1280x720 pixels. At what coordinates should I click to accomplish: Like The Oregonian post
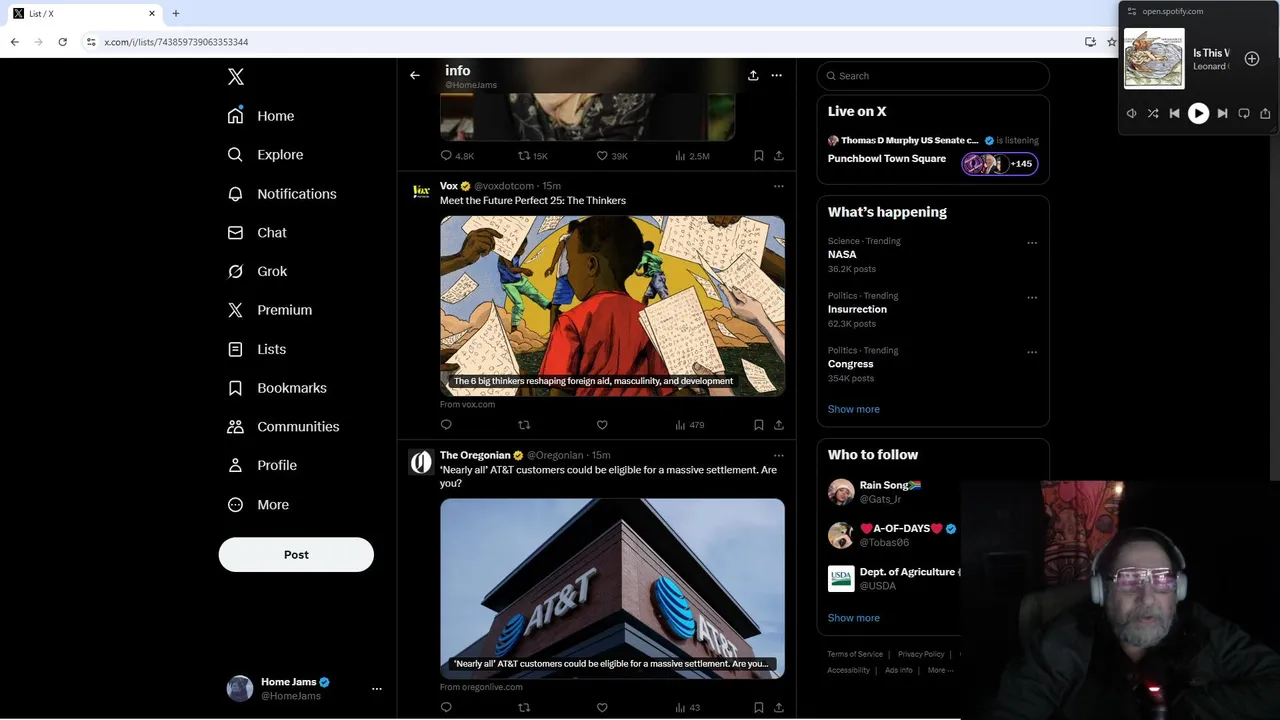pos(602,708)
